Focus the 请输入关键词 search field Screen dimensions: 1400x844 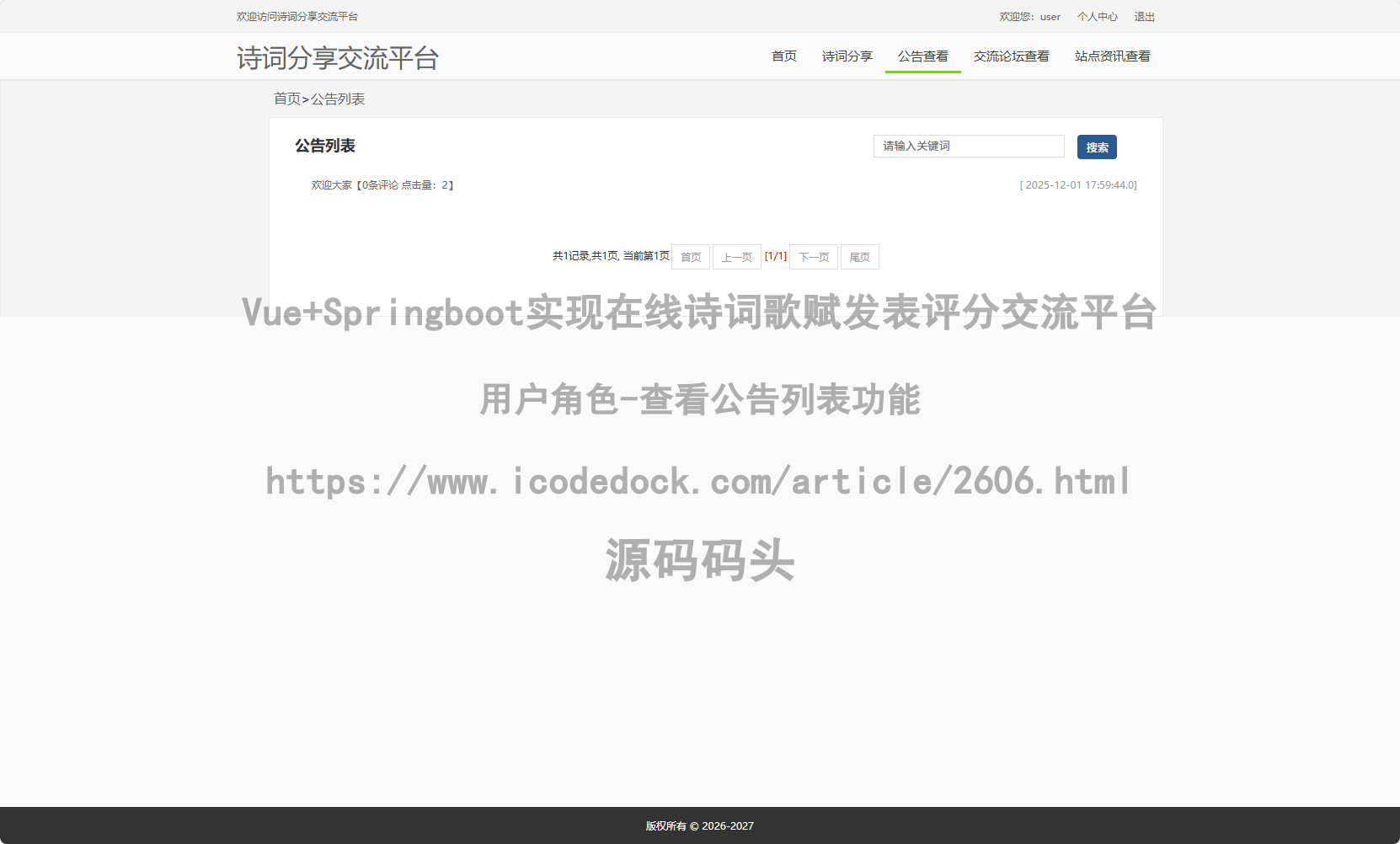point(968,147)
